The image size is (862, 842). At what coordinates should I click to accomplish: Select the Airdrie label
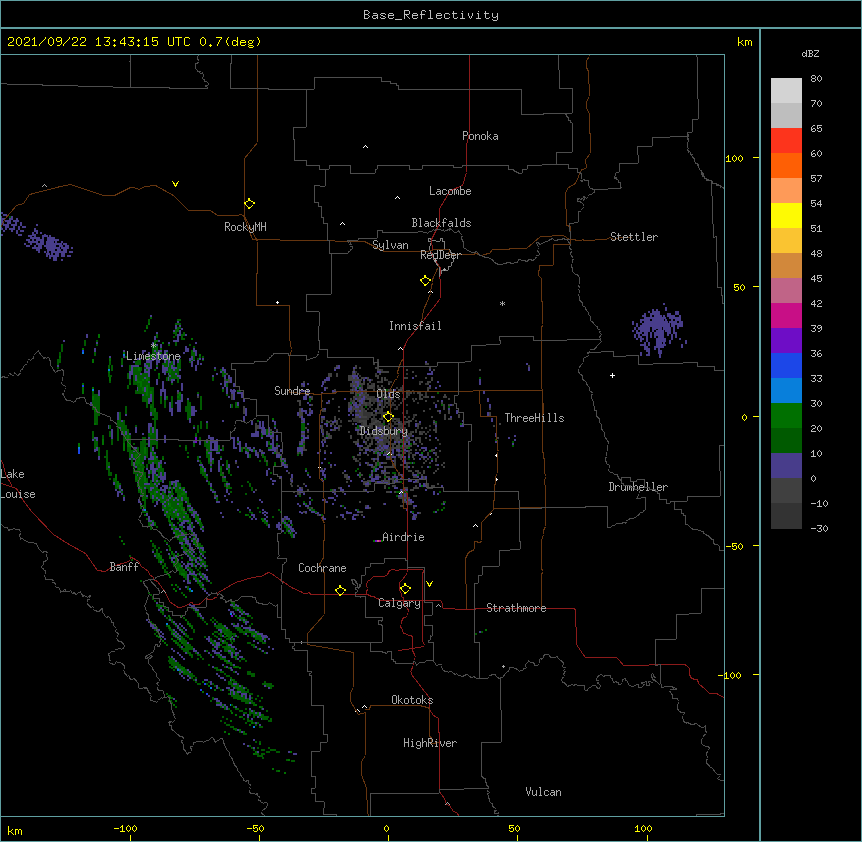coord(403,537)
